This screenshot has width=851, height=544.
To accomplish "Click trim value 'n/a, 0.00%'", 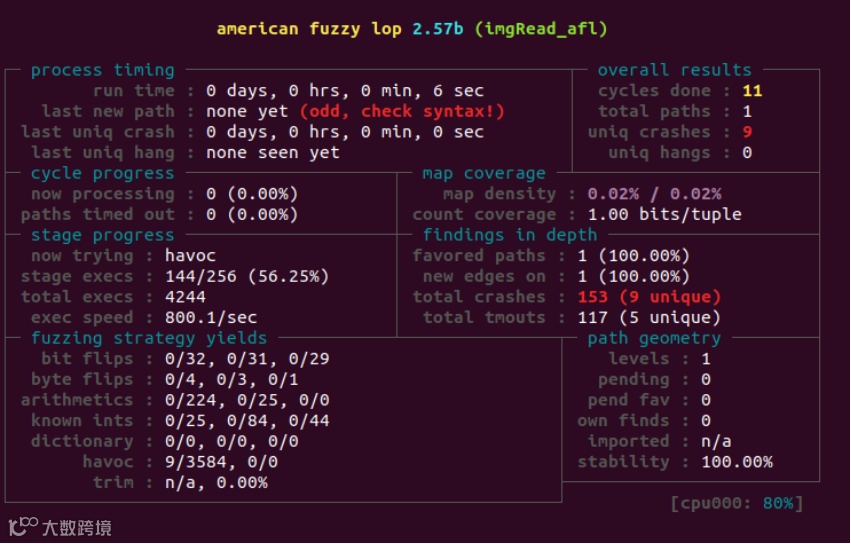I will pyautogui.click(x=216, y=483).
